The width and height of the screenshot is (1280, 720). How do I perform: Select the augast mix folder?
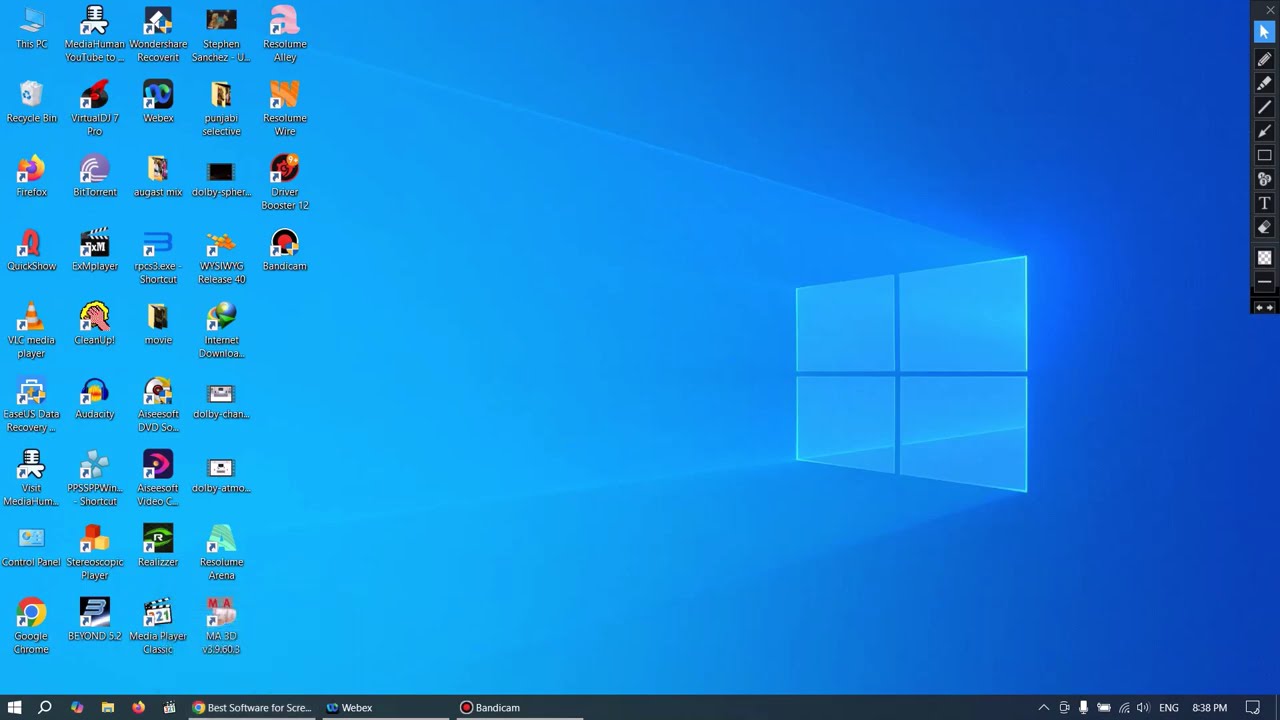point(158,176)
